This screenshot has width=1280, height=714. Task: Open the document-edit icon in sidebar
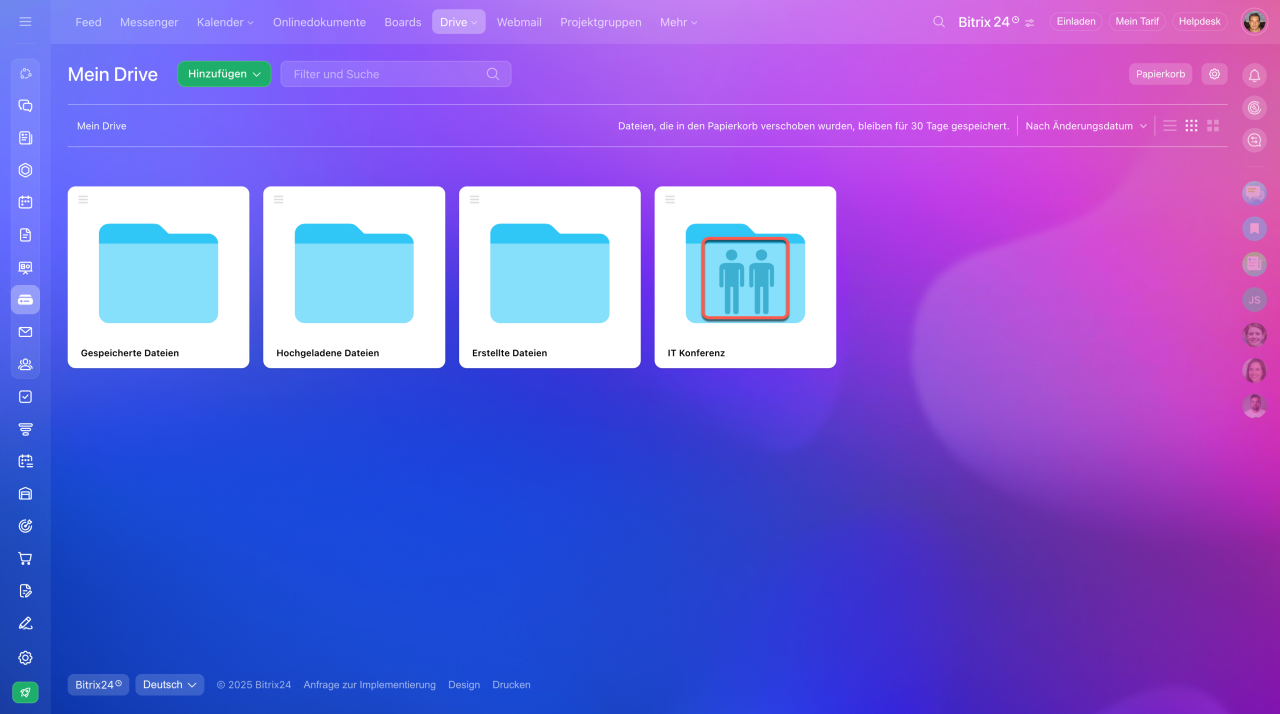[x=25, y=590]
